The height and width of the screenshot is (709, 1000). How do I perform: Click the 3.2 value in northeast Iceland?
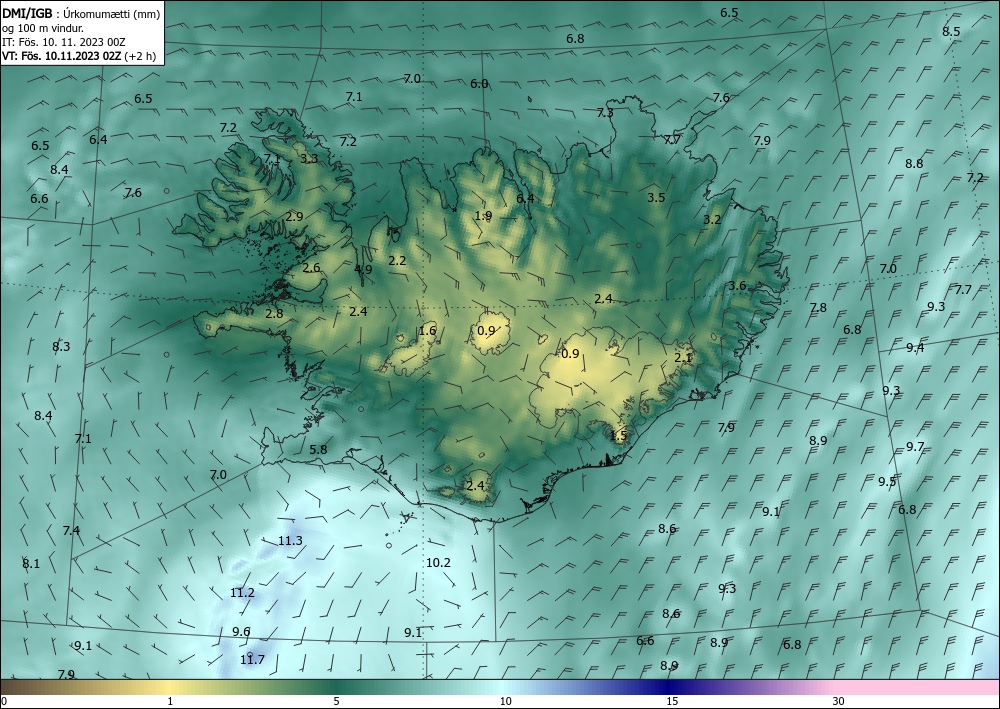coord(712,220)
